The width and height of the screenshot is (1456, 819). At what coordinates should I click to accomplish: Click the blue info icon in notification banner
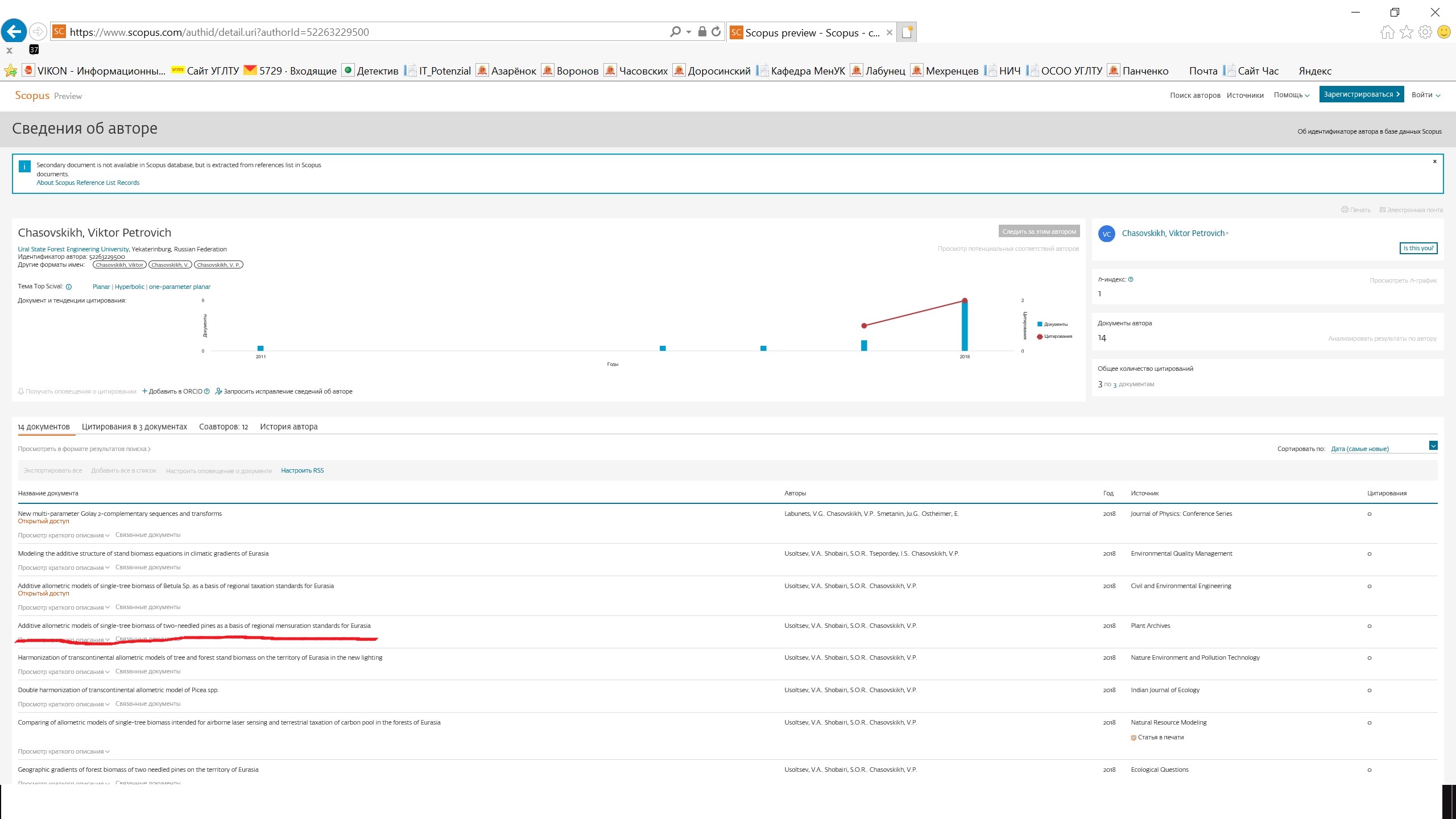[24, 166]
